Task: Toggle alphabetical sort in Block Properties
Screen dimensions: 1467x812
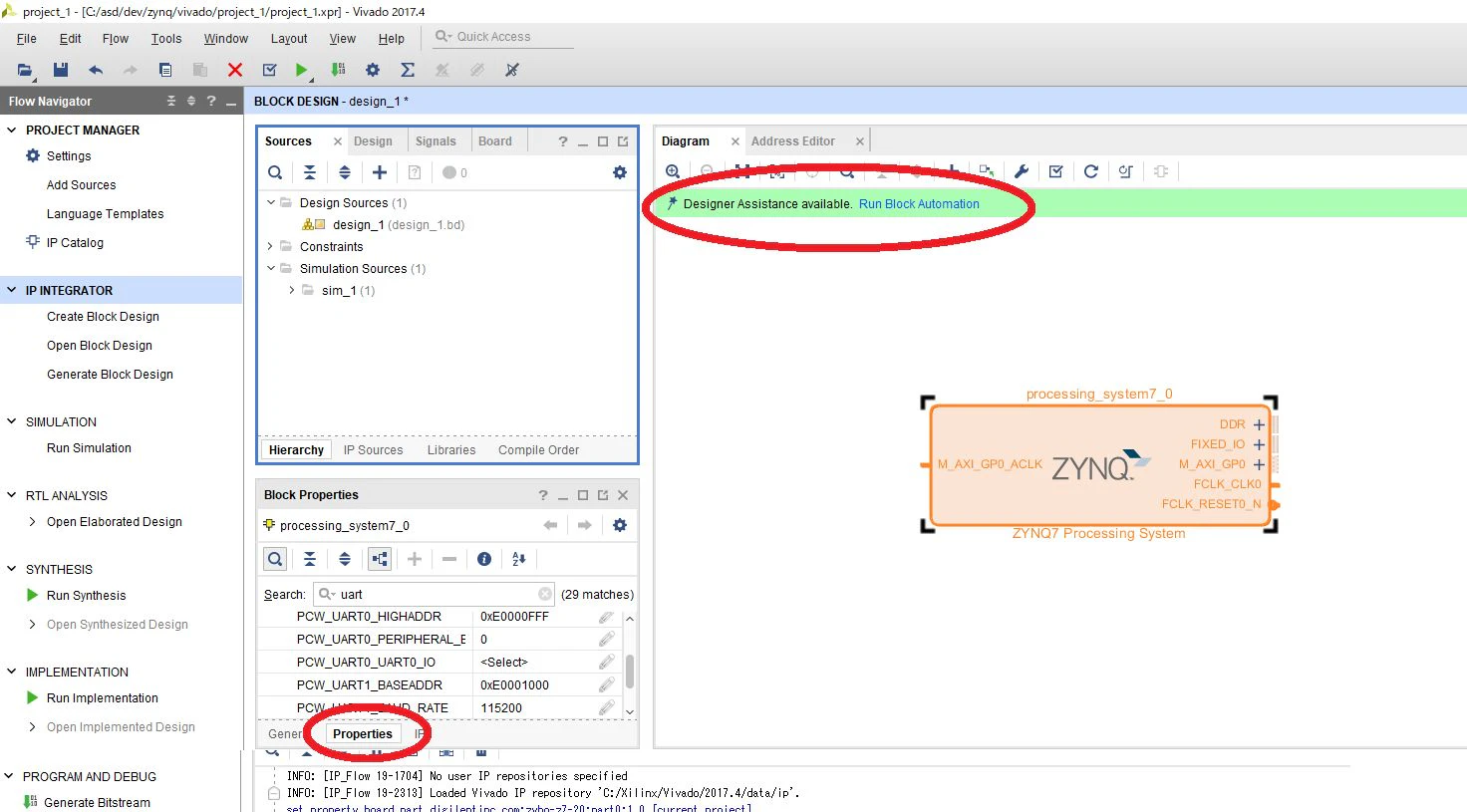Action: point(518,559)
